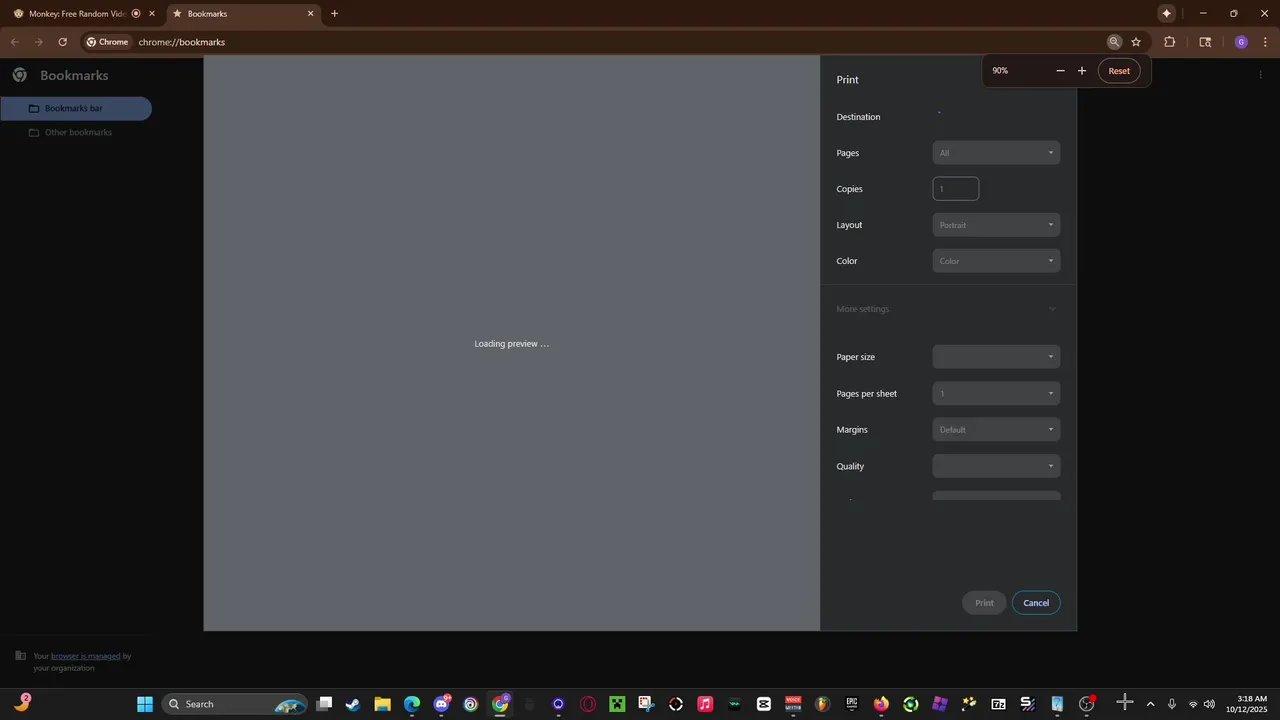Open the Pages per sheet dropdown

click(x=996, y=394)
